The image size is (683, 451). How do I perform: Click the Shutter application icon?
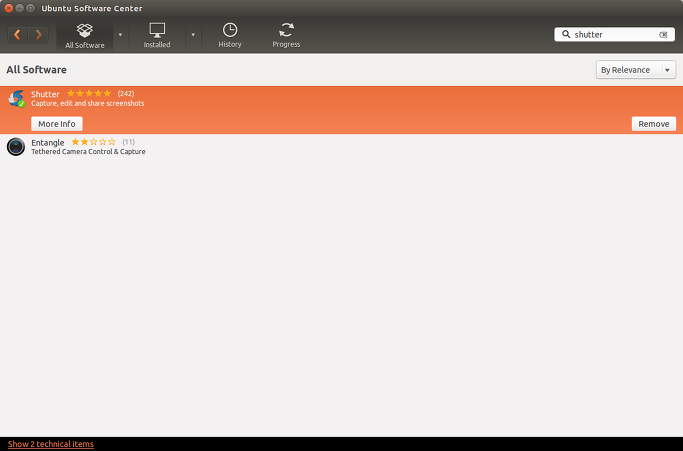(17, 98)
